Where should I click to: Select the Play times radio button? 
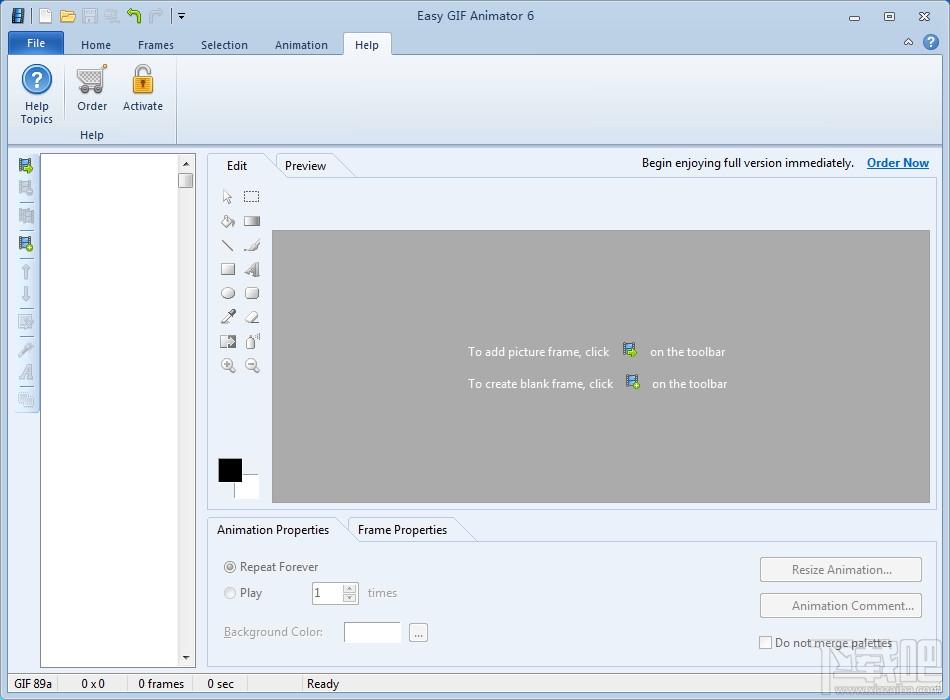[x=230, y=593]
